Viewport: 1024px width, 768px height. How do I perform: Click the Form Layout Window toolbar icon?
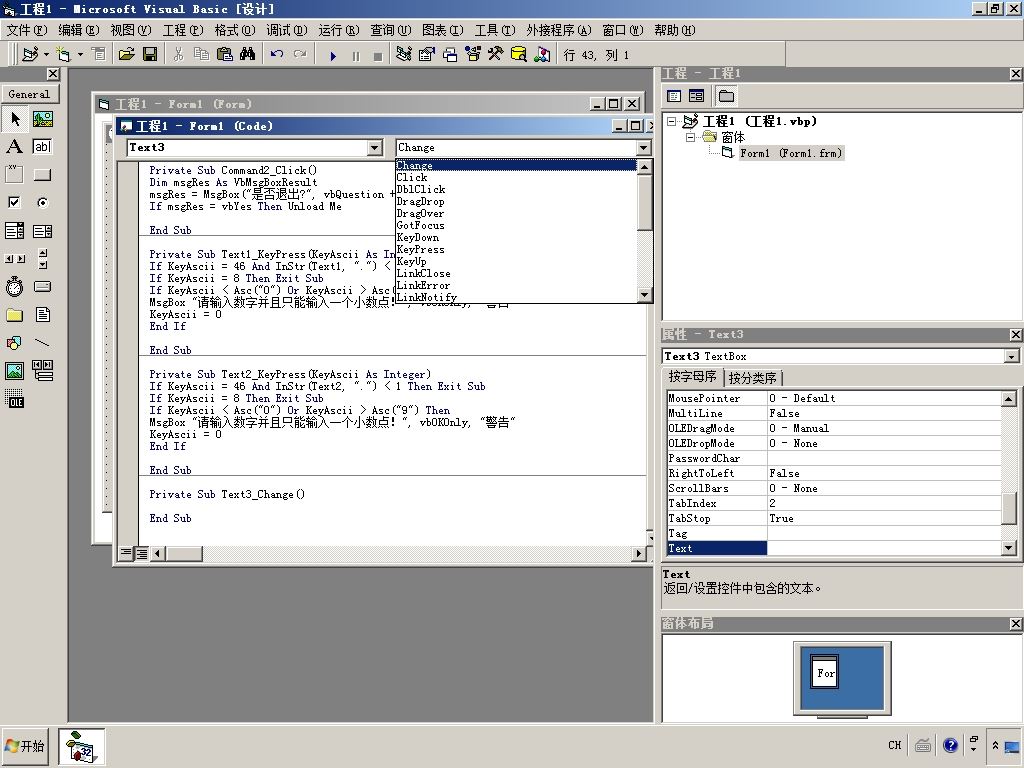coord(449,54)
